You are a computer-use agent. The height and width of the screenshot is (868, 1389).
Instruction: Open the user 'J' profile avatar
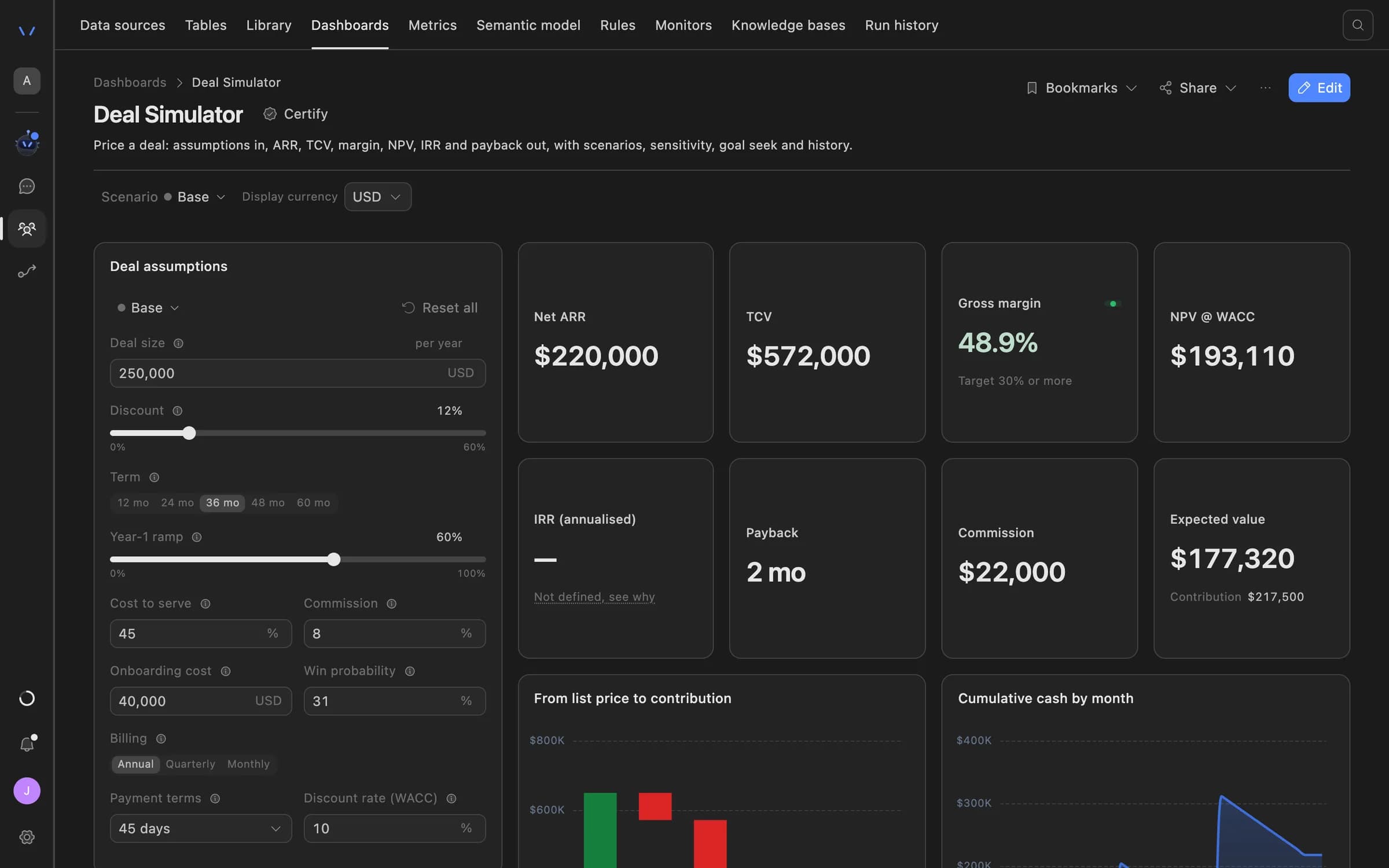click(x=27, y=791)
